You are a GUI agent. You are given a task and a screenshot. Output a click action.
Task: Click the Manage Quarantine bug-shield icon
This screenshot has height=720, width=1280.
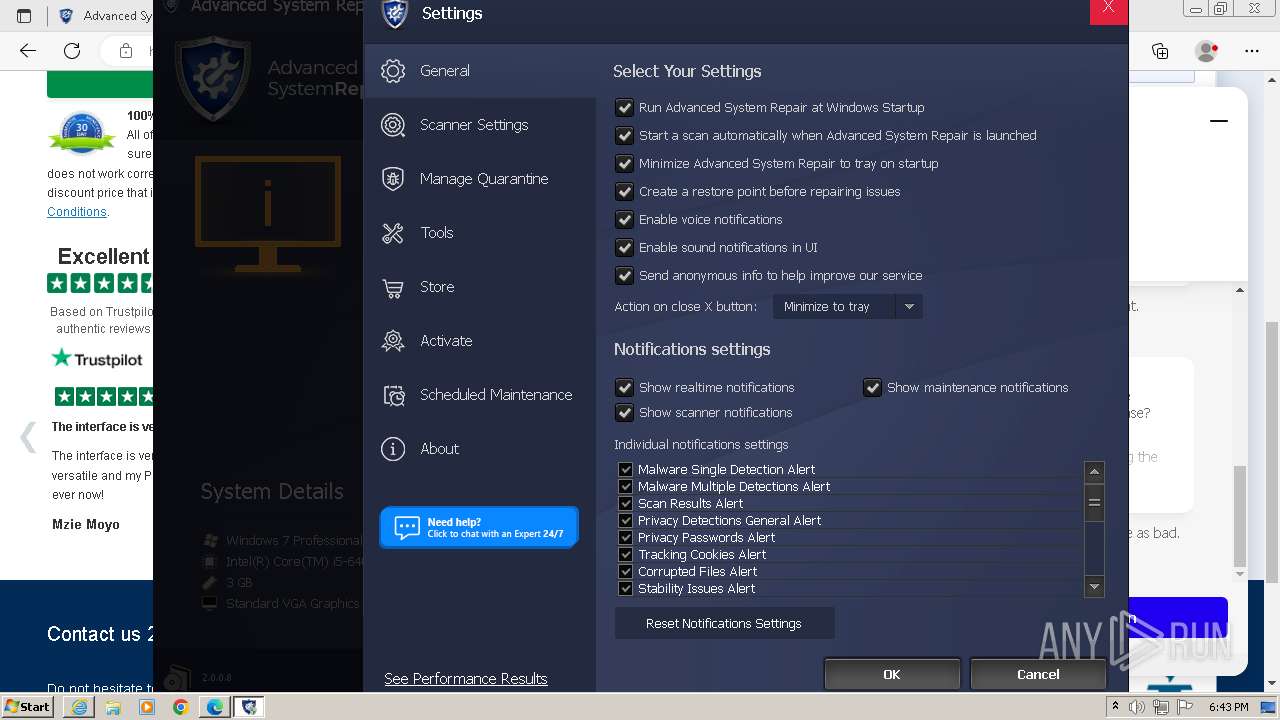[393, 179]
